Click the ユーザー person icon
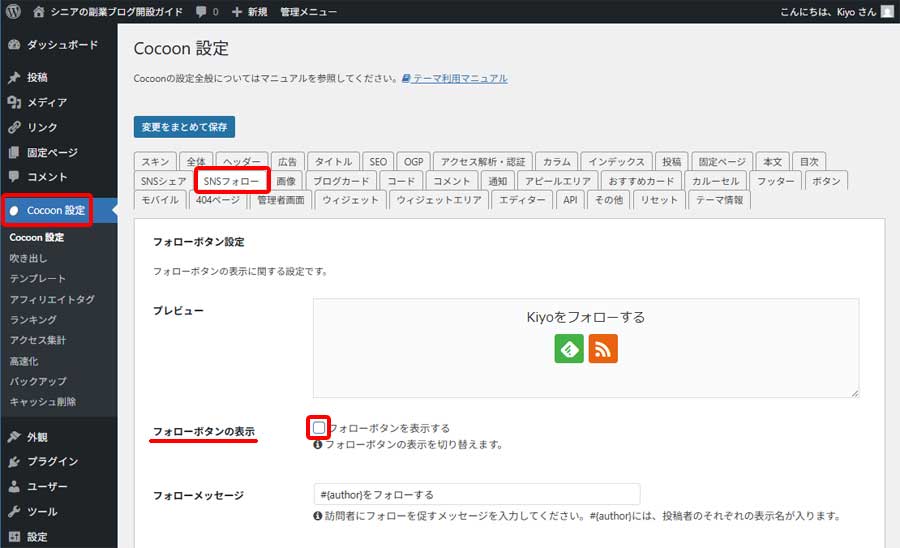 coord(14,487)
